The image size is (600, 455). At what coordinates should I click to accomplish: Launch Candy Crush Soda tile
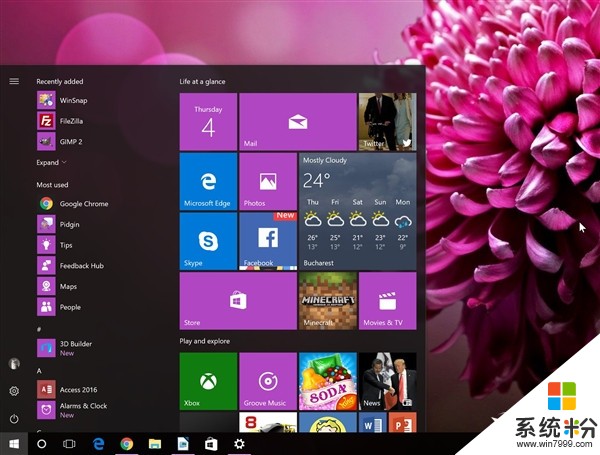tap(328, 381)
